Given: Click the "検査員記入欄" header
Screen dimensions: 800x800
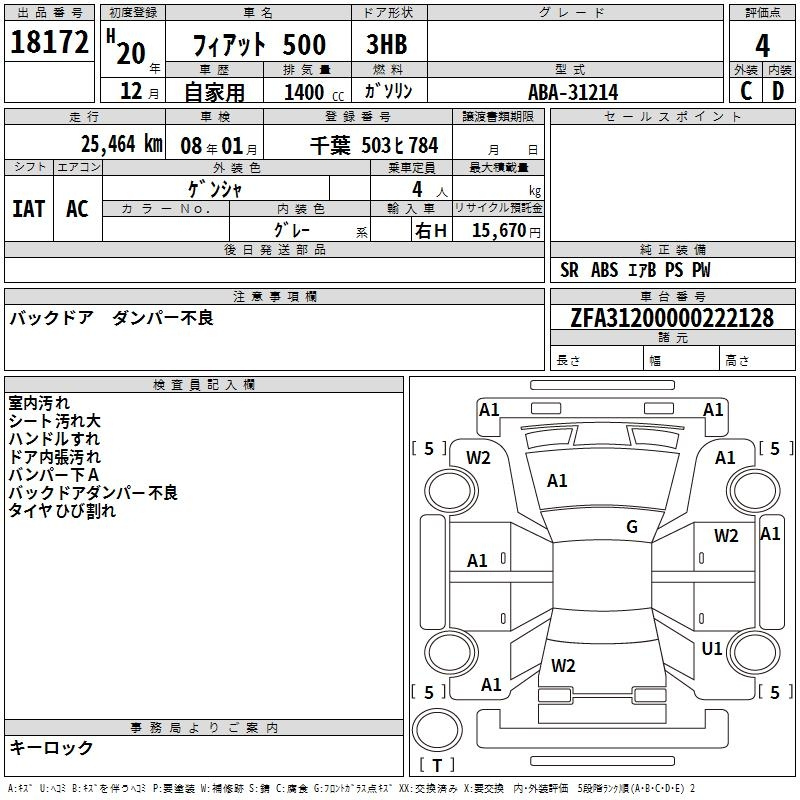Looking at the screenshot, I should (x=204, y=385).
